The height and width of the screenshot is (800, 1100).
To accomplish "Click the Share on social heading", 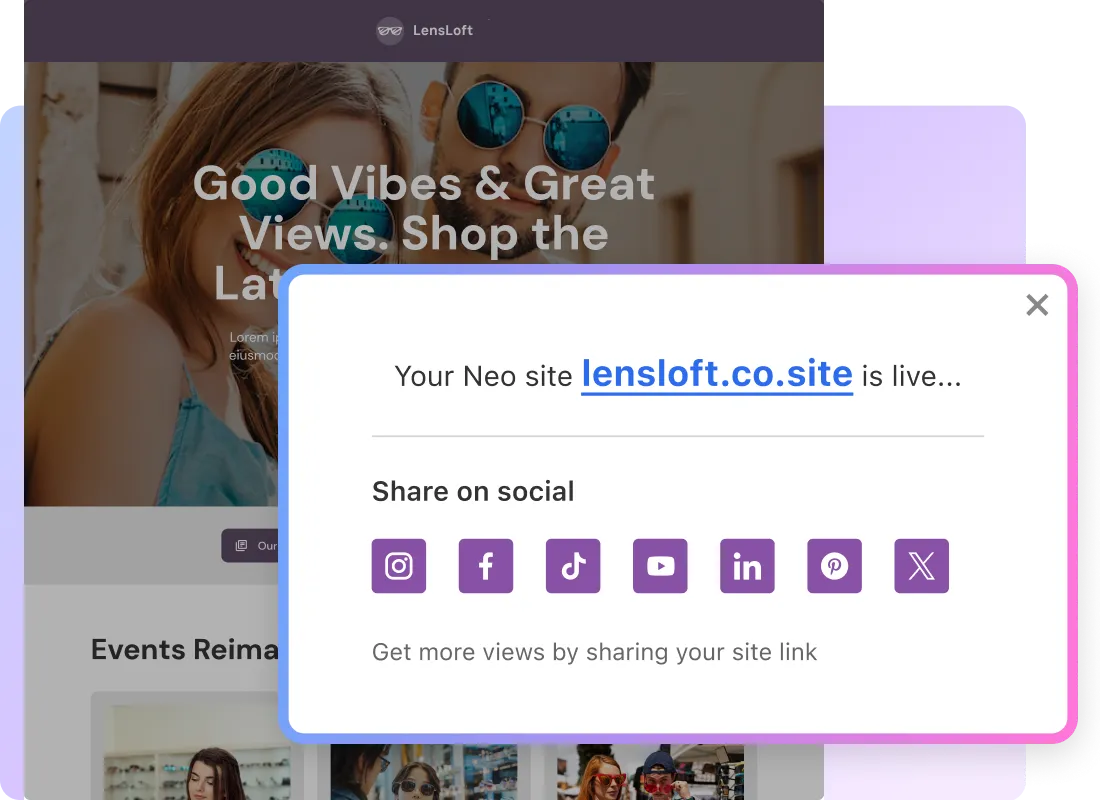I will (473, 491).
